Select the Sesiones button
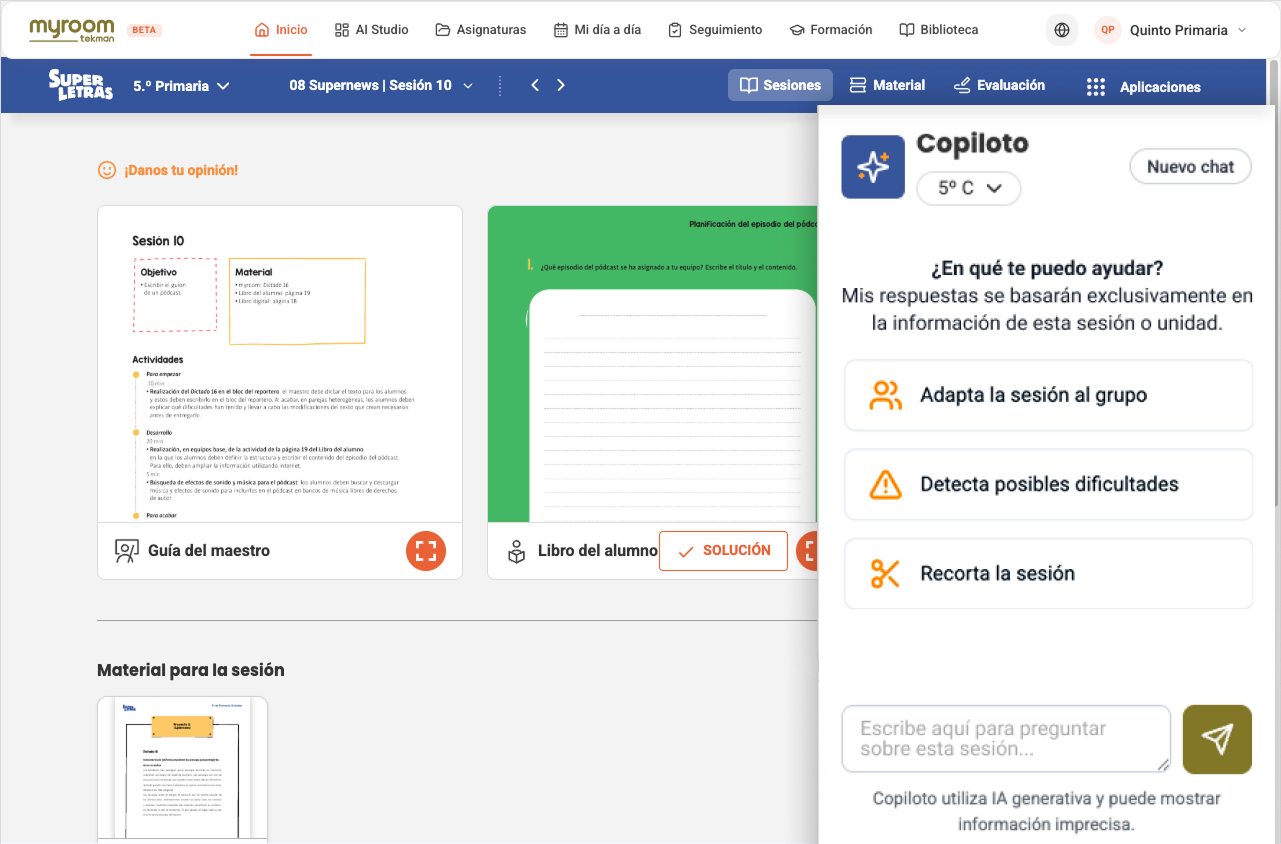Screen dimensions: 1281x844 [780, 86]
